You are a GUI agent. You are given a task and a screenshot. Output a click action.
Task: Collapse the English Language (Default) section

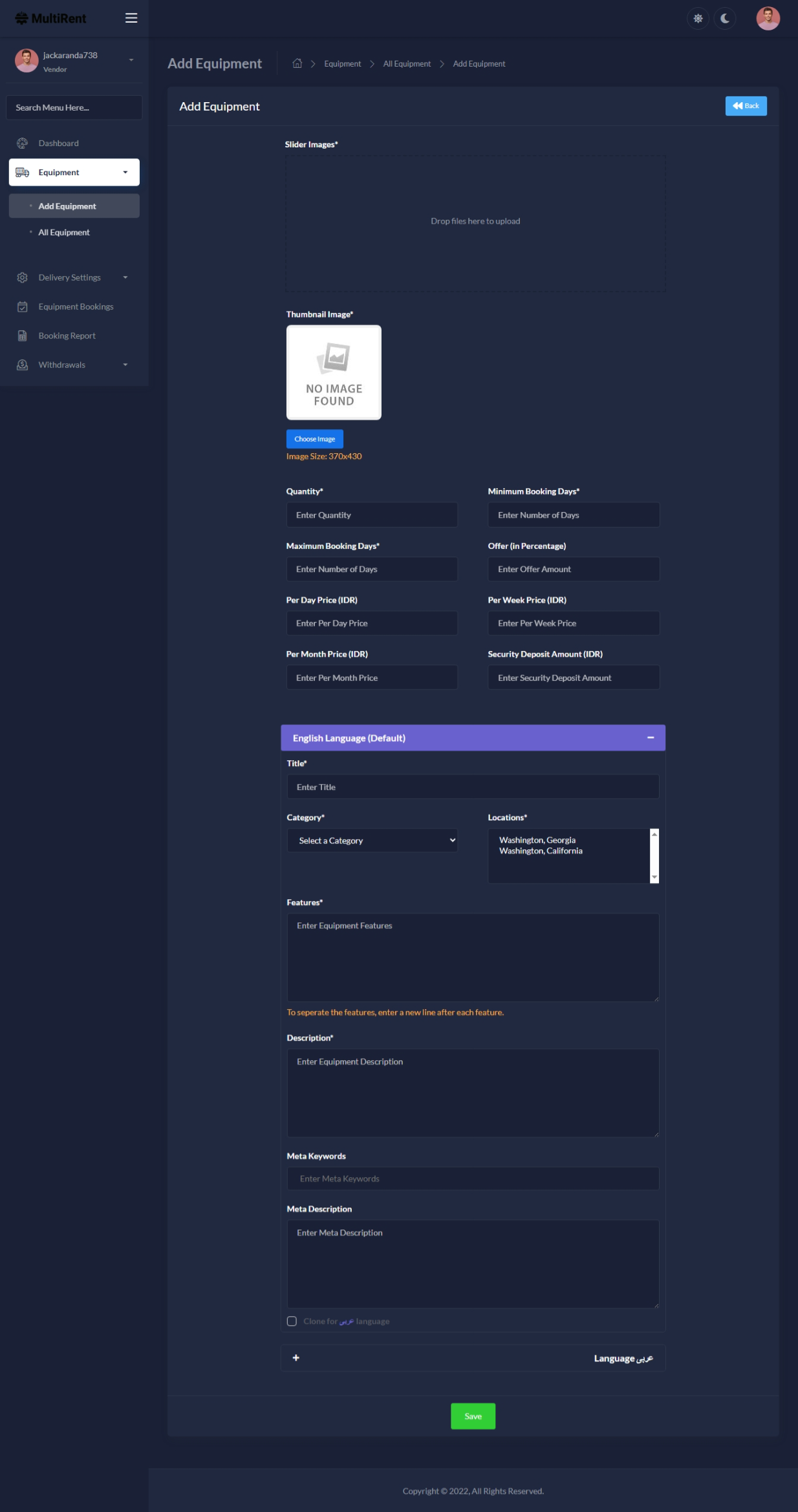[651, 738]
